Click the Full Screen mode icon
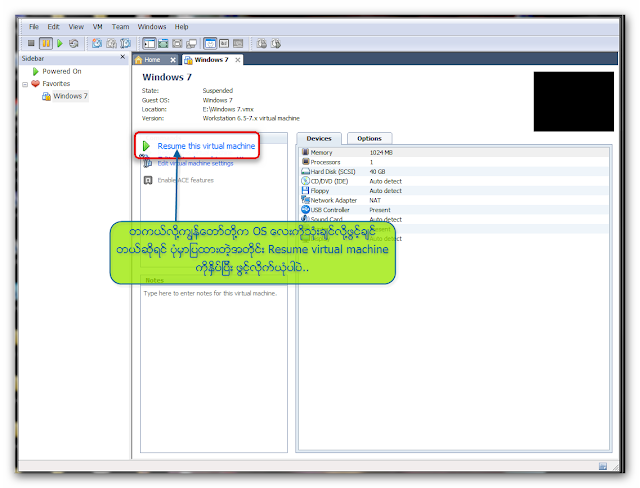Image resolution: width=640 pixels, height=488 pixels. (x=177, y=43)
